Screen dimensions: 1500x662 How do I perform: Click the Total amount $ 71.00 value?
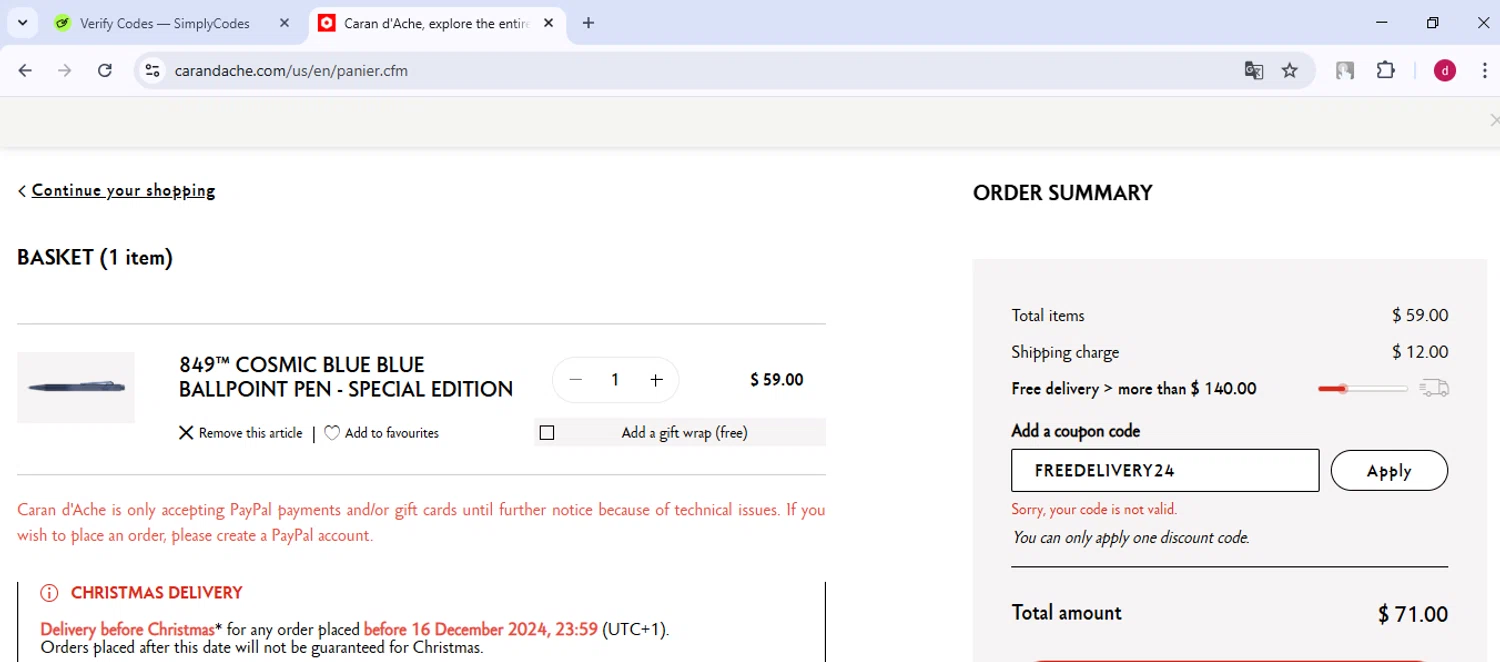(x=1413, y=614)
